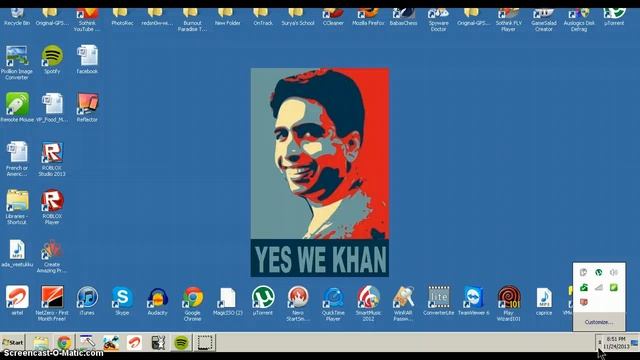
Task: Open the Audacity desktop shortcut
Action: (157, 301)
